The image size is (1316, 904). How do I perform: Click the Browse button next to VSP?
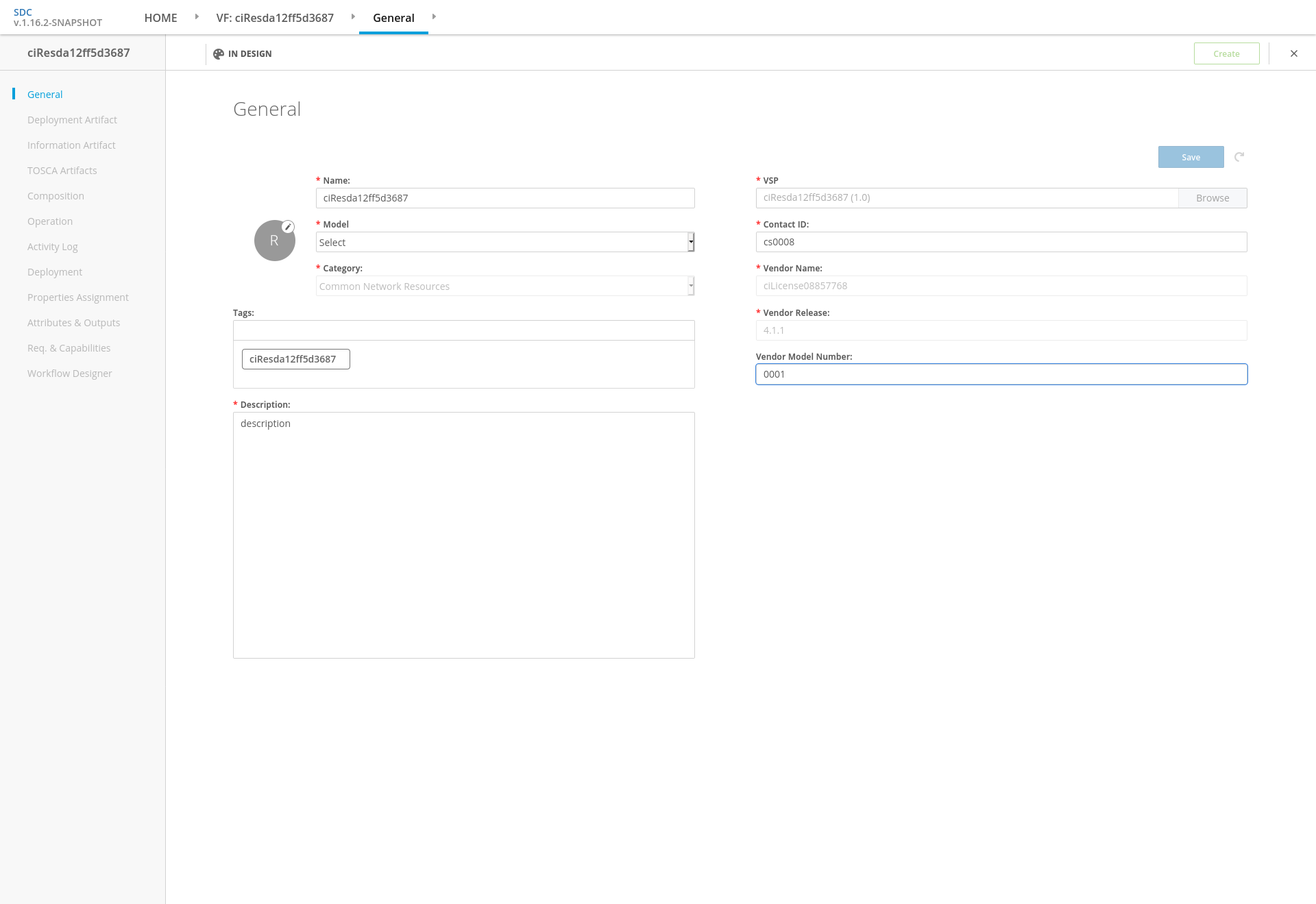[x=1212, y=198]
